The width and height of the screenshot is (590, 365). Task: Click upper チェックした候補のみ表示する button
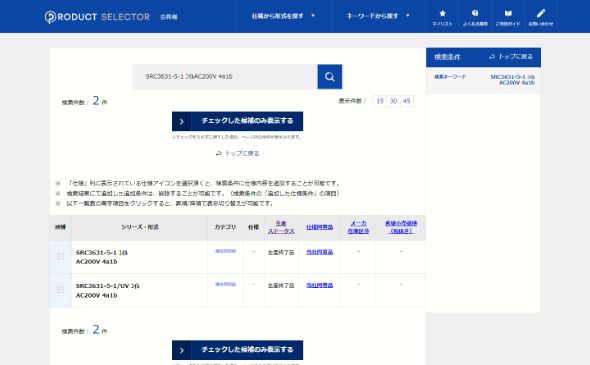237,121
